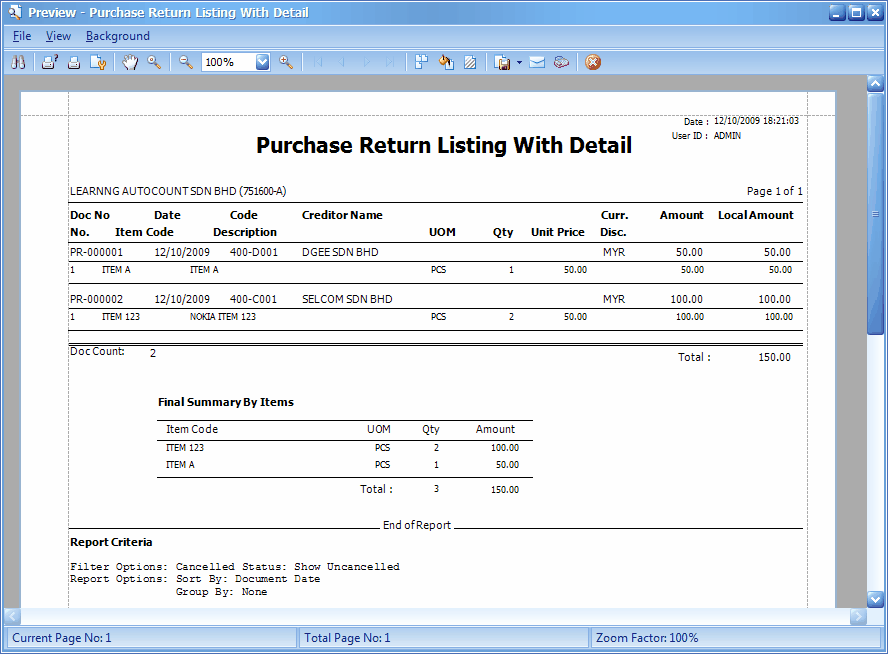Open the View menu
Image resolution: width=888 pixels, height=654 pixels.
coord(58,36)
